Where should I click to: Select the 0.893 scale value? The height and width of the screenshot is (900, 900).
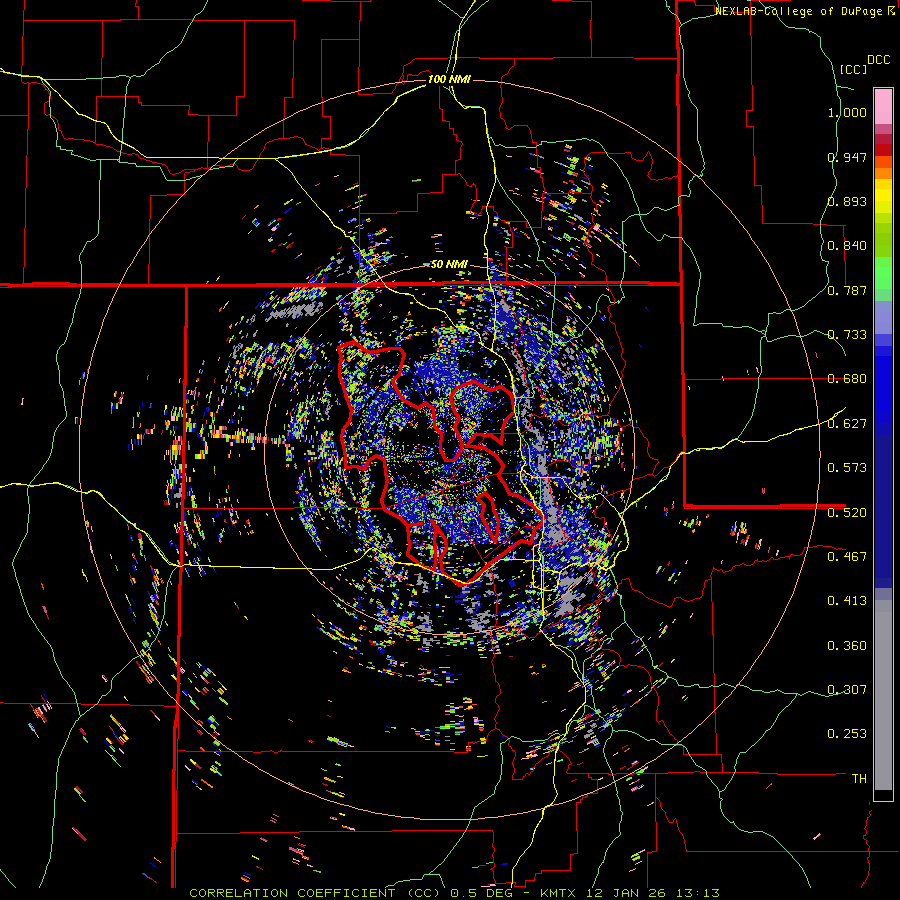847,201
